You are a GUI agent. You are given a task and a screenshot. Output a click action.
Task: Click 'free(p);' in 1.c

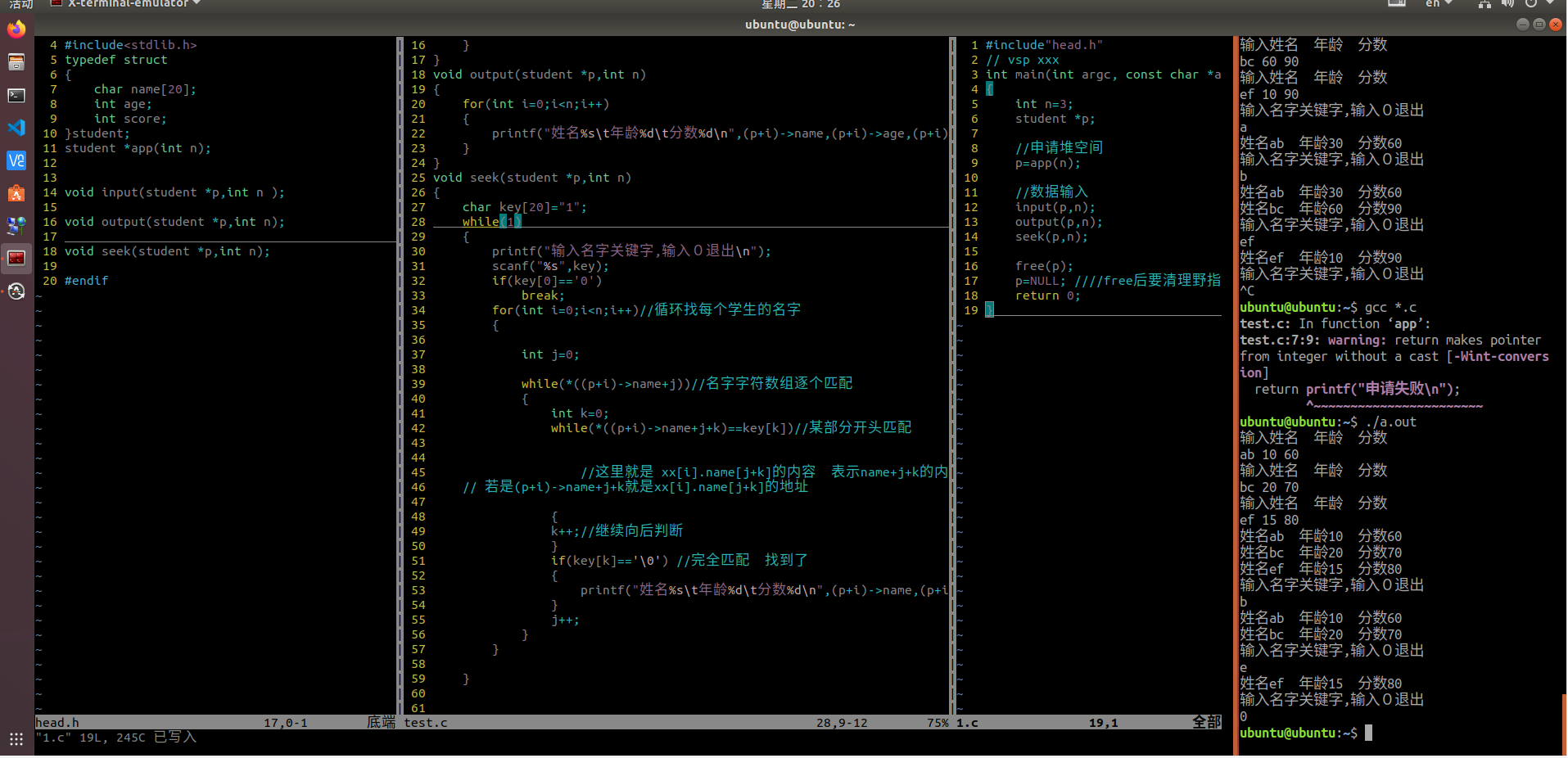tap(1044, 266)
